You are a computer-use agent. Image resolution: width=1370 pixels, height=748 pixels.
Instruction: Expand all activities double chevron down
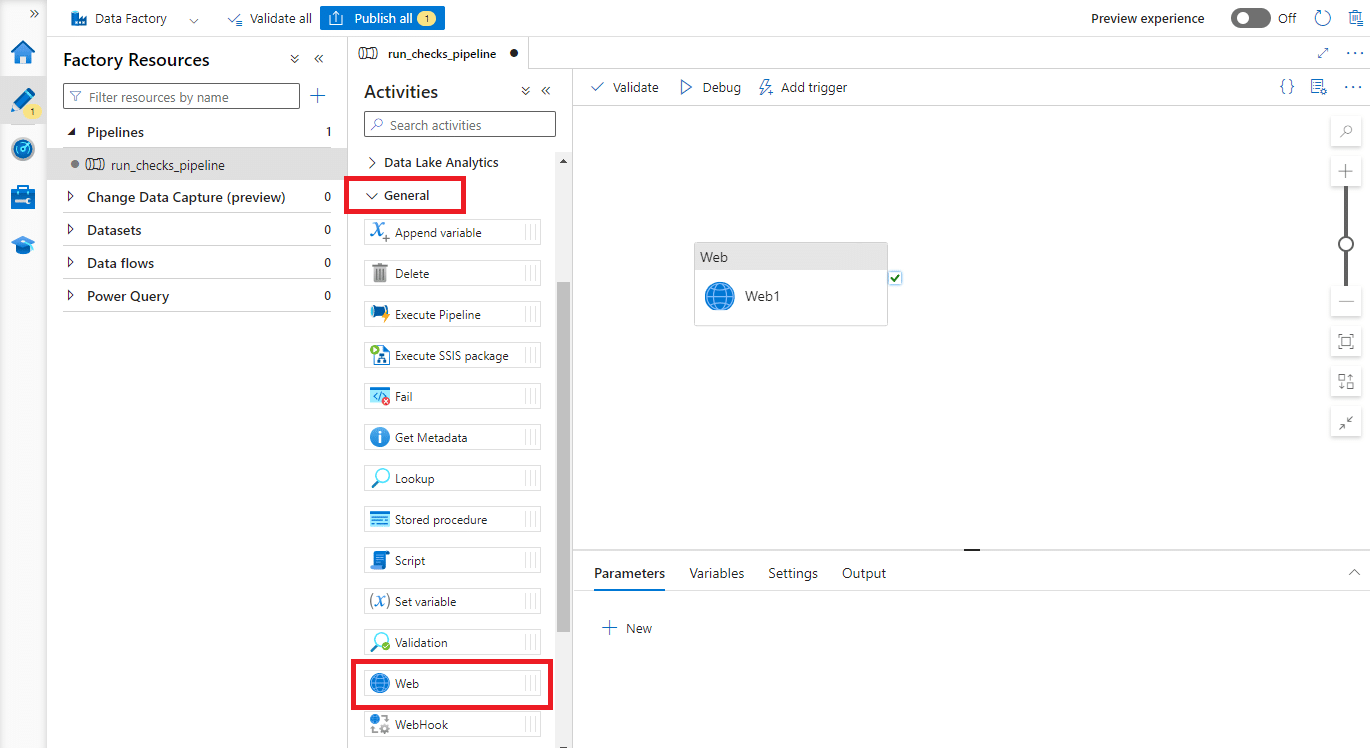pyautogui.click(x=526, y=91)
